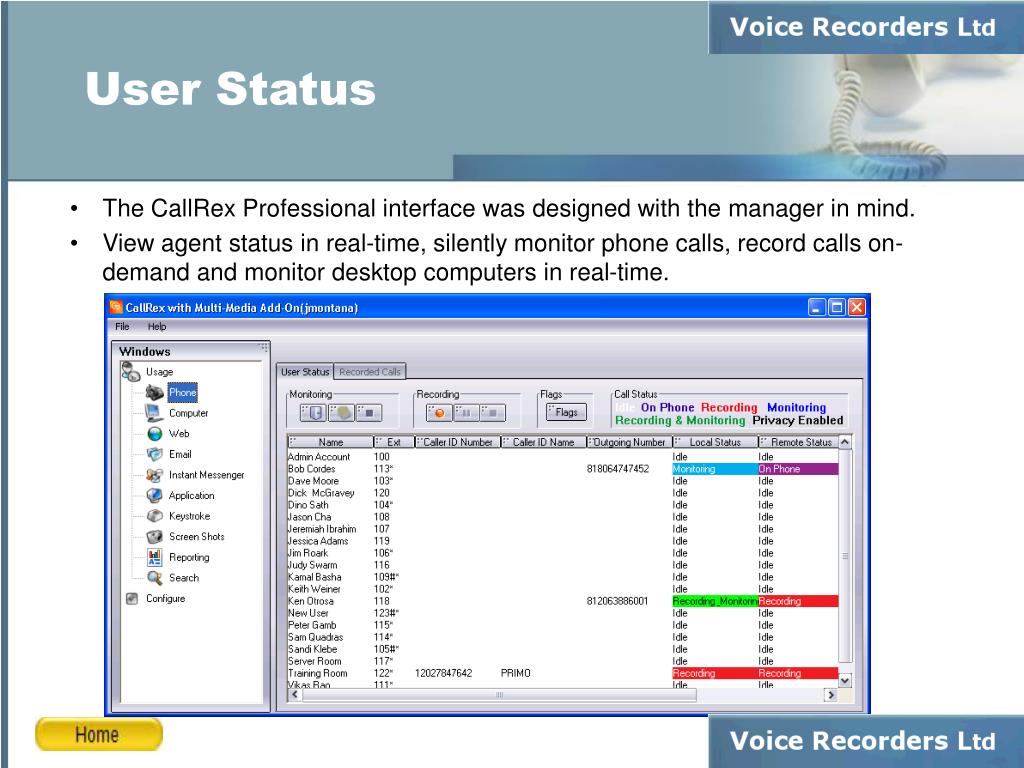The image size is (1024, 768).
Task: Click outgoing number 818064747452
Action: (618, 469)
